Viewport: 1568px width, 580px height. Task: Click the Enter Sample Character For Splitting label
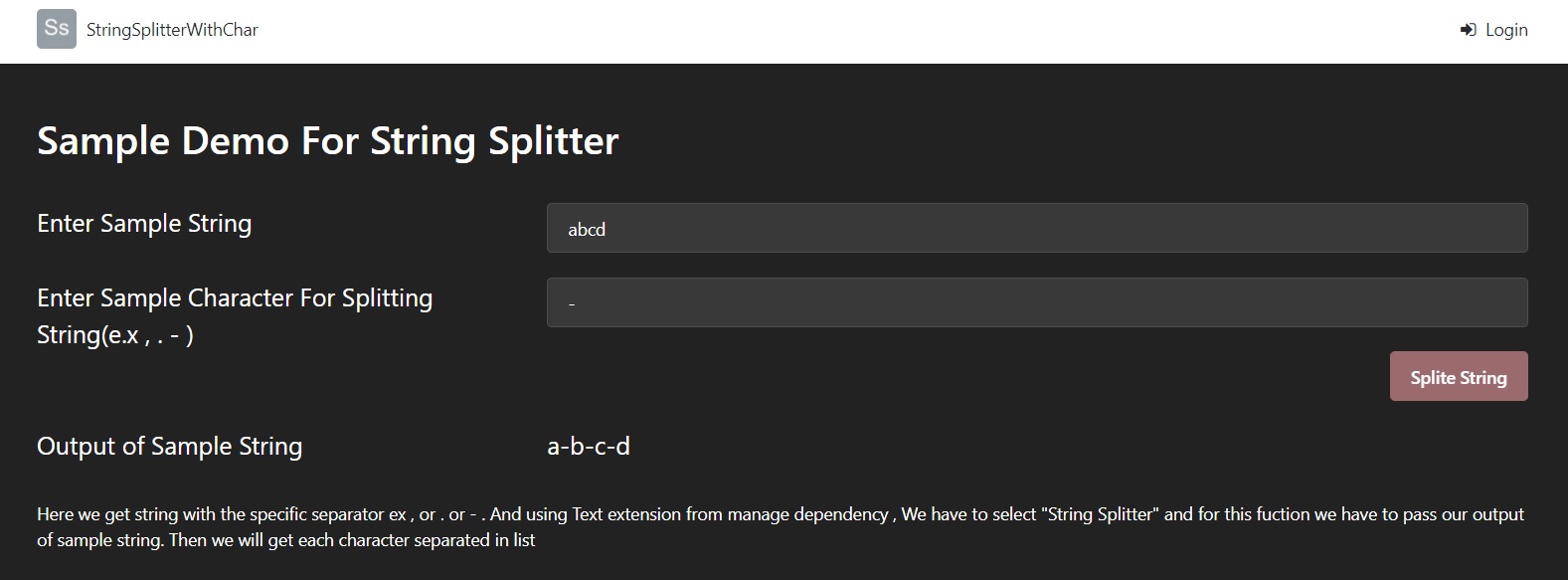[x=235, y=298]
